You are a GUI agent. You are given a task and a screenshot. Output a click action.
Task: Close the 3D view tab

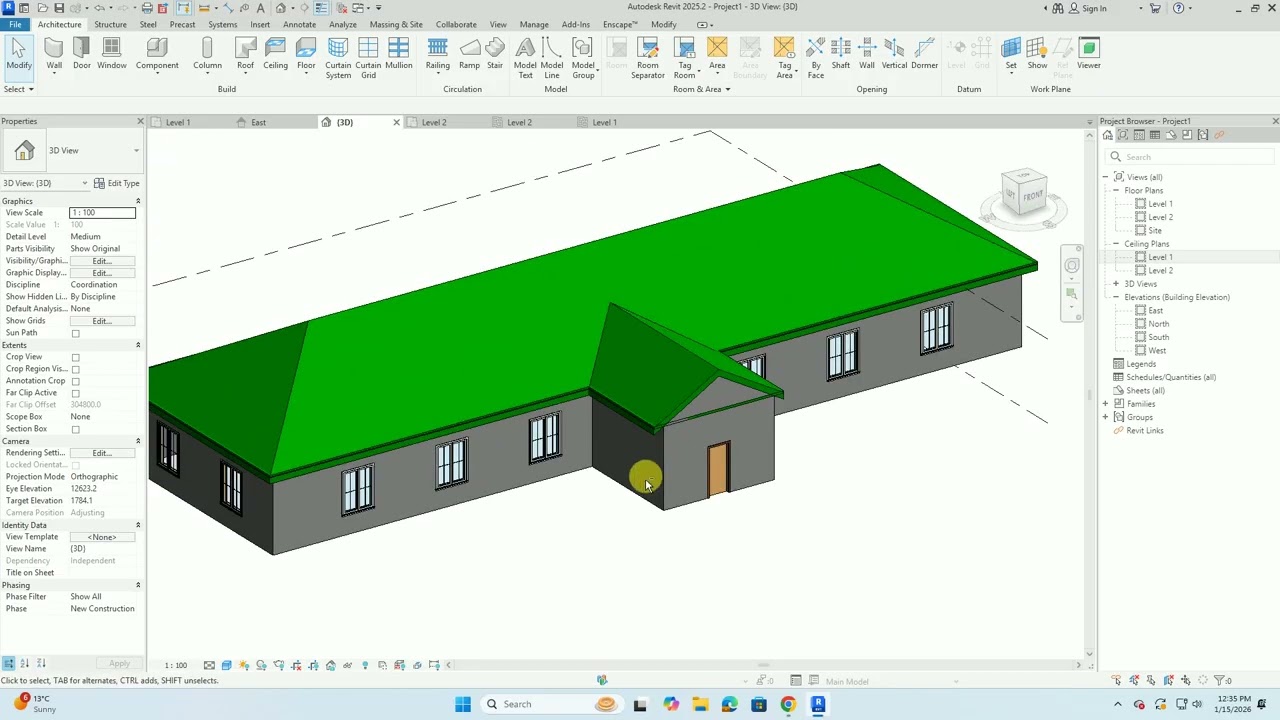point(396,122)
